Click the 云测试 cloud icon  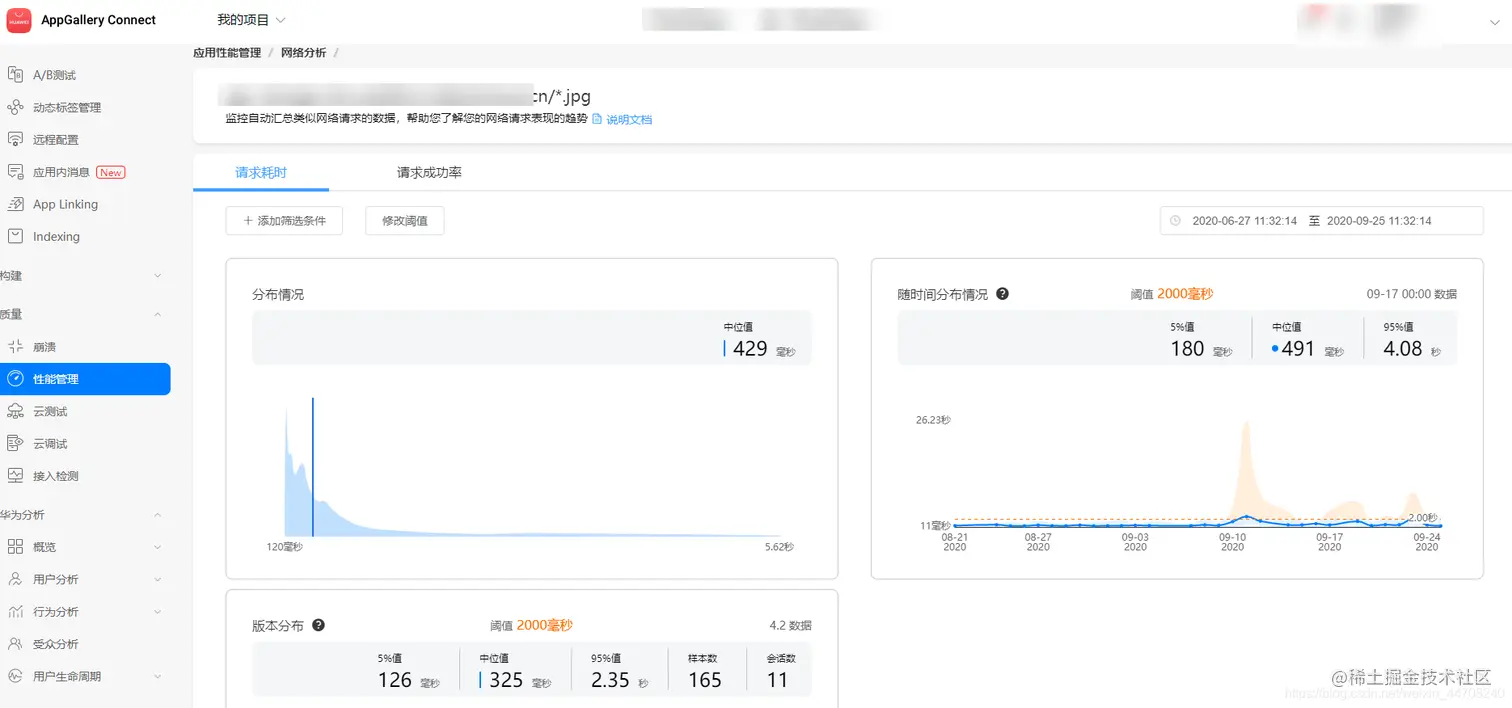point(15,411)
